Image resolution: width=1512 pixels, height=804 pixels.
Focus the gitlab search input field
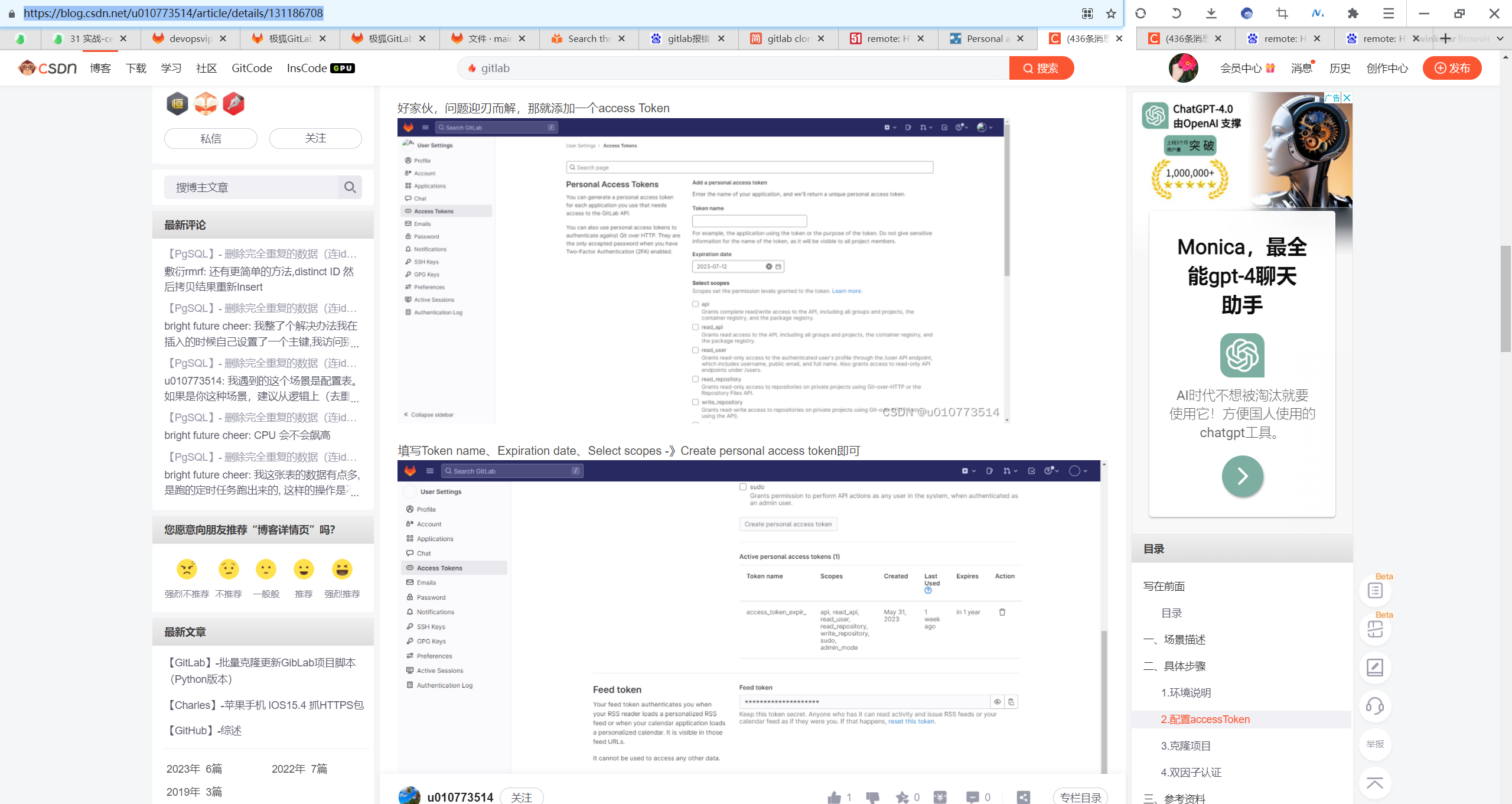click(x=732, y=68)
